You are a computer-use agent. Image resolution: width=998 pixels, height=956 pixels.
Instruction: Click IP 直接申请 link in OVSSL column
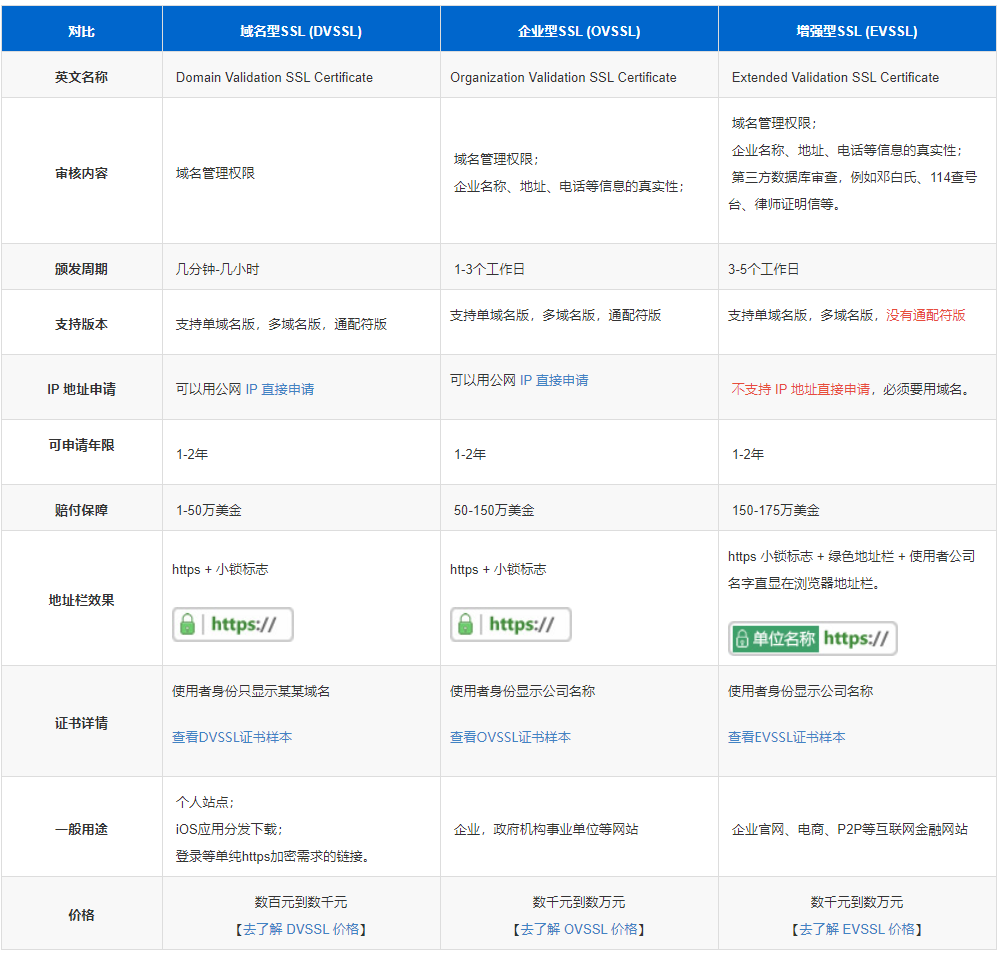pos(554,380)
